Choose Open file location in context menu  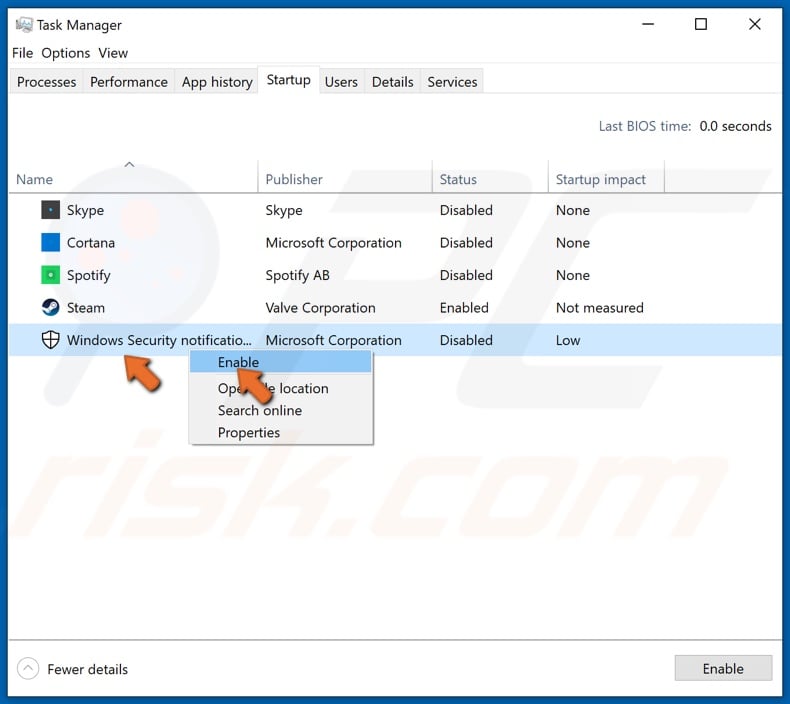[281, 388]
